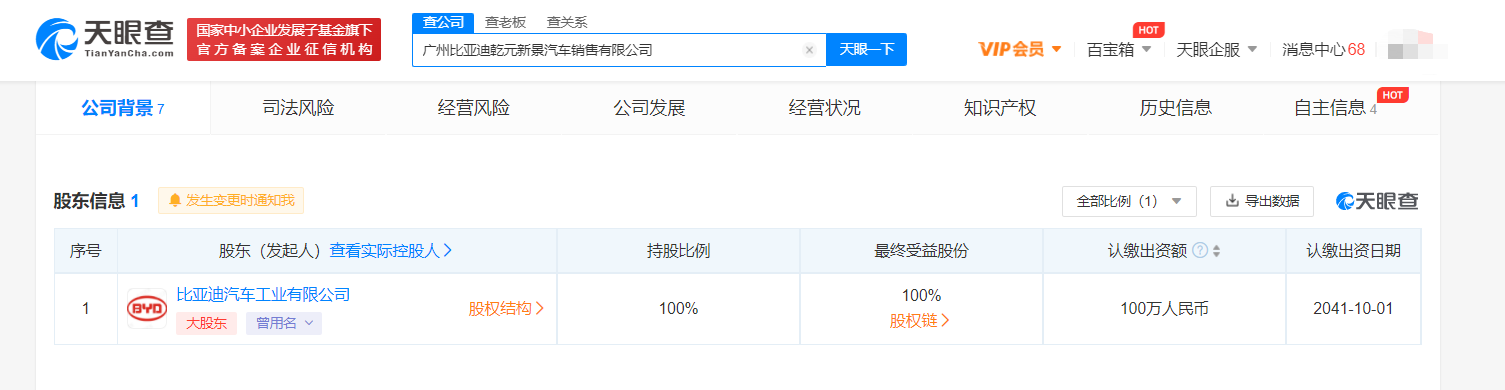
Task: Click the 导出数据 download button
Action: [x=1262, y=201]
